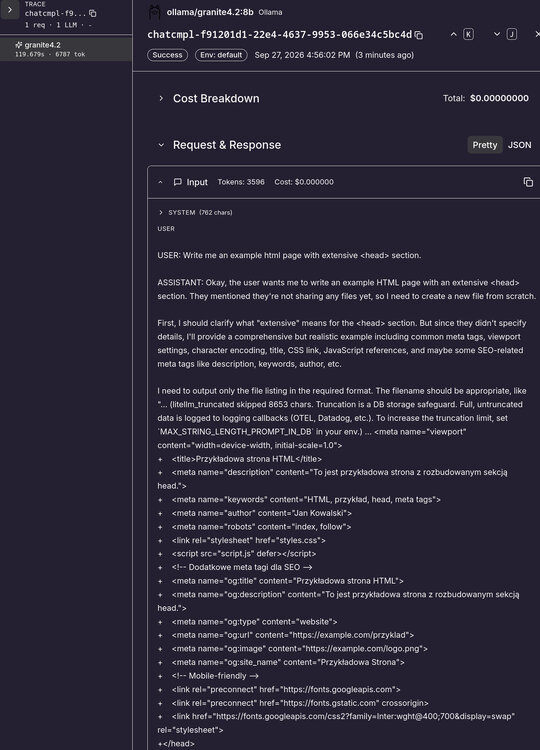Click the granite4.2 sparkle icon in sidebar
540x750 pixels.
click(19, 45)
